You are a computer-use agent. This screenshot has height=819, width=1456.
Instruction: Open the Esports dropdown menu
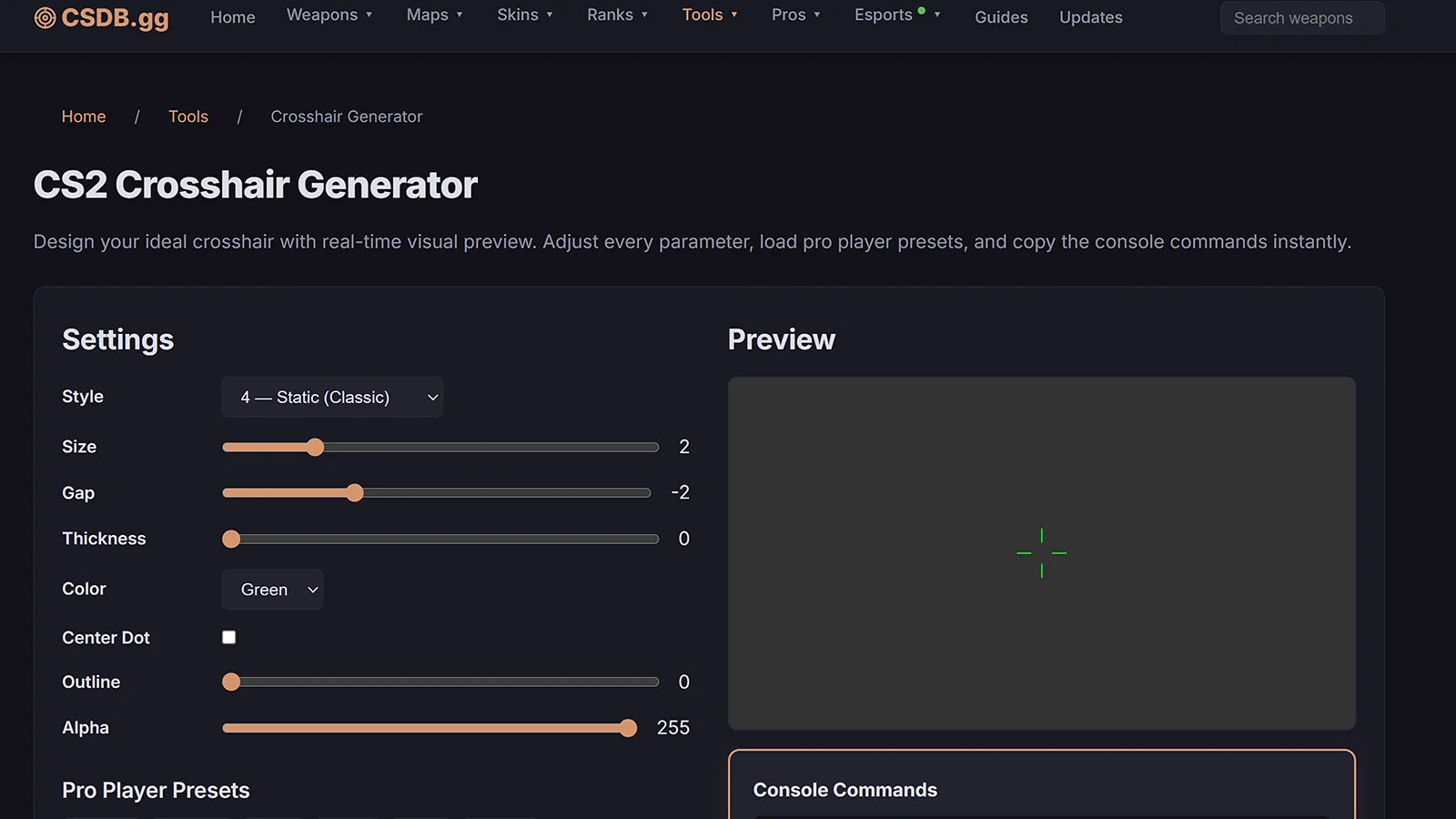[x=897, y=15]
